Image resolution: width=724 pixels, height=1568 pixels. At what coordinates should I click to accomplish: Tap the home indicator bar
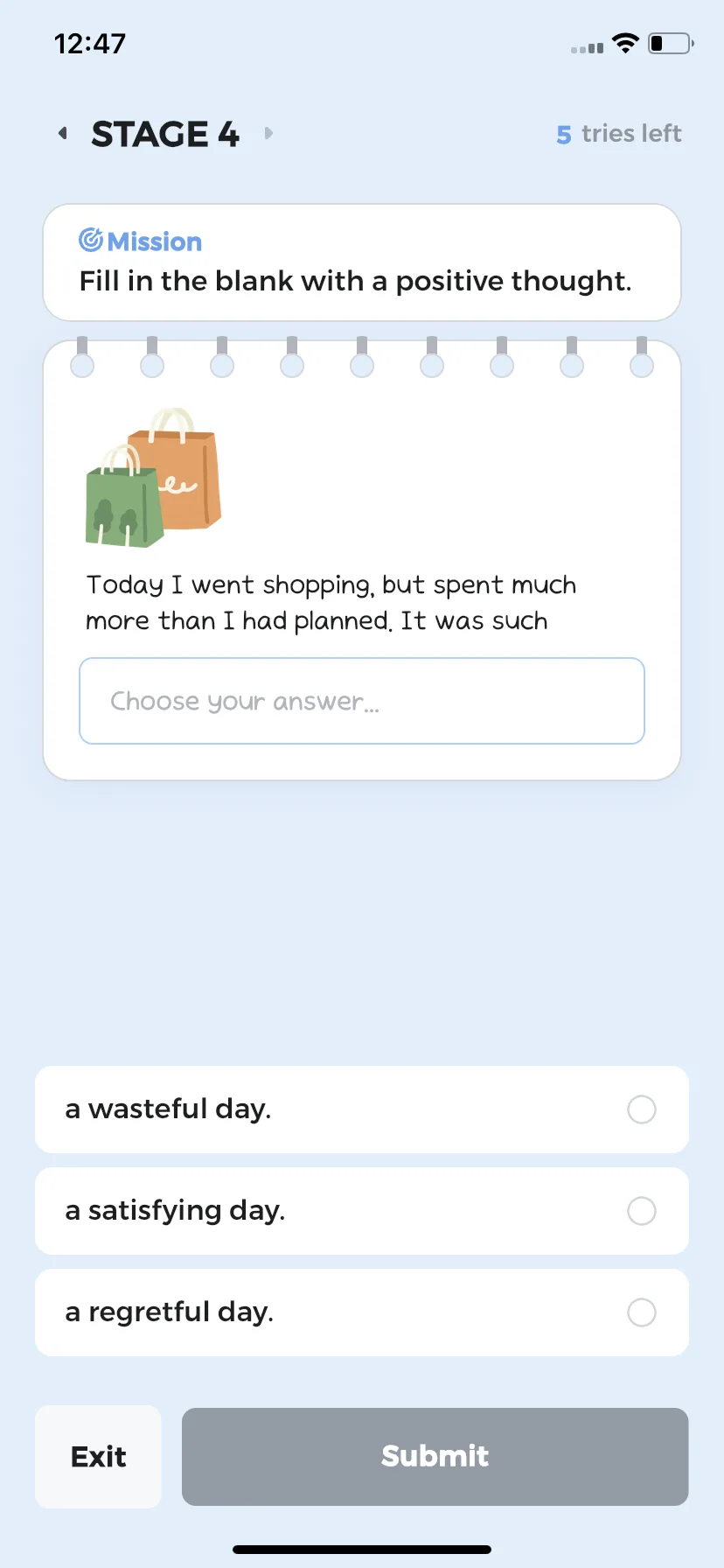coord(362,1550)
